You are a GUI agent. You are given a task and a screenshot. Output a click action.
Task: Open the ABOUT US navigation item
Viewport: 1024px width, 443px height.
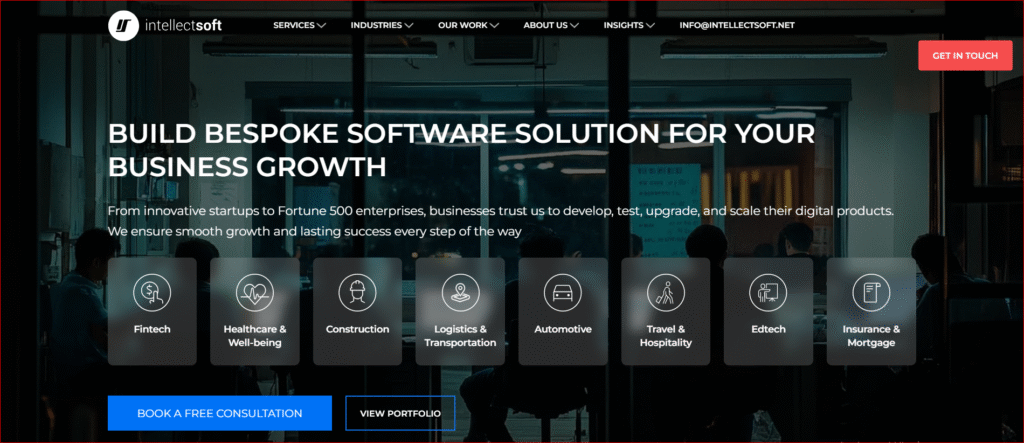point(545,25)
